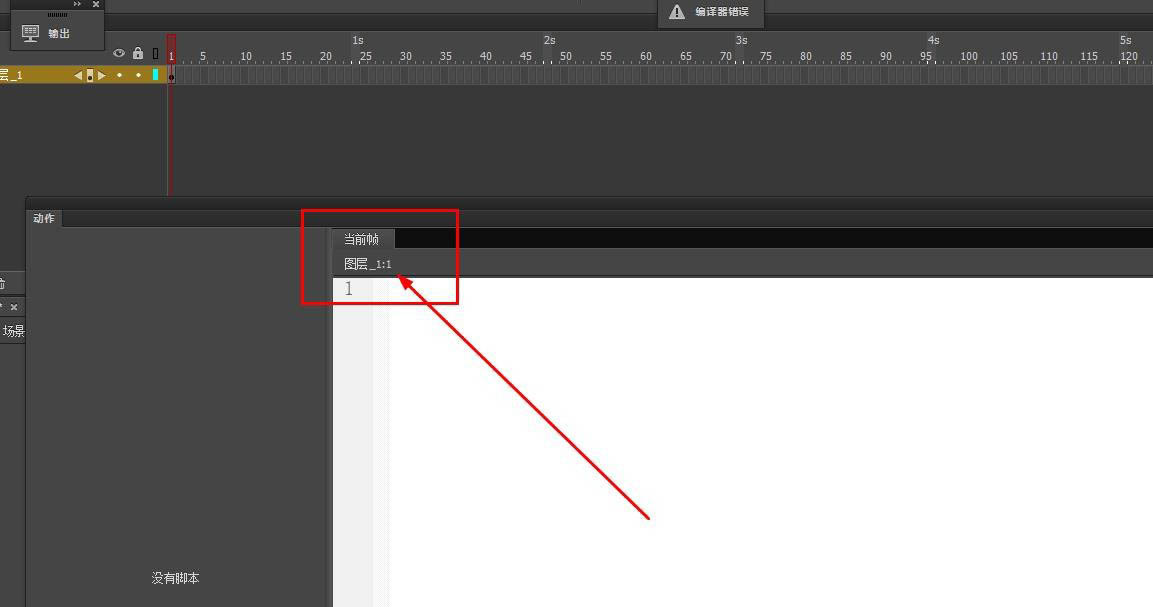Select keyframe at frame 1 on 层_1
The width and height of the screenshot is (1153, 607).
(171, 75)
